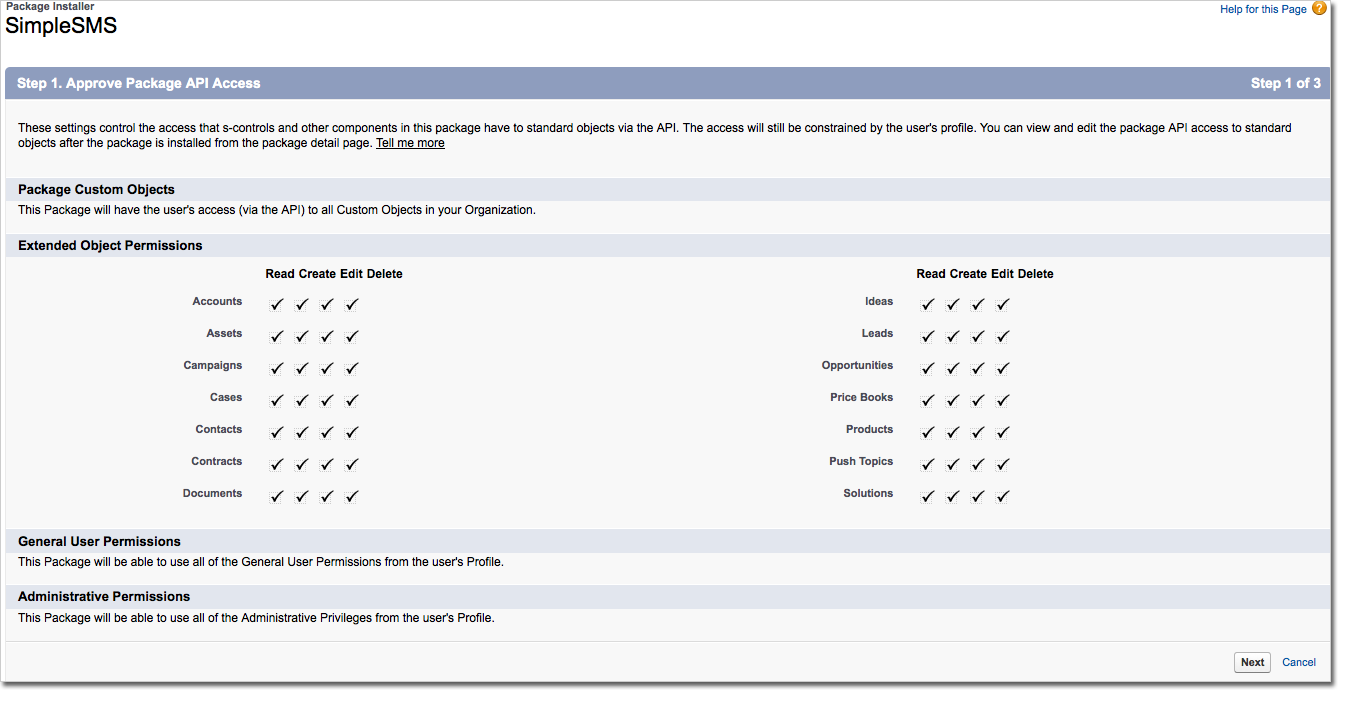Toggle the Price Books Create checkmark
The image size is (1351, 702).
click(953, 400)
